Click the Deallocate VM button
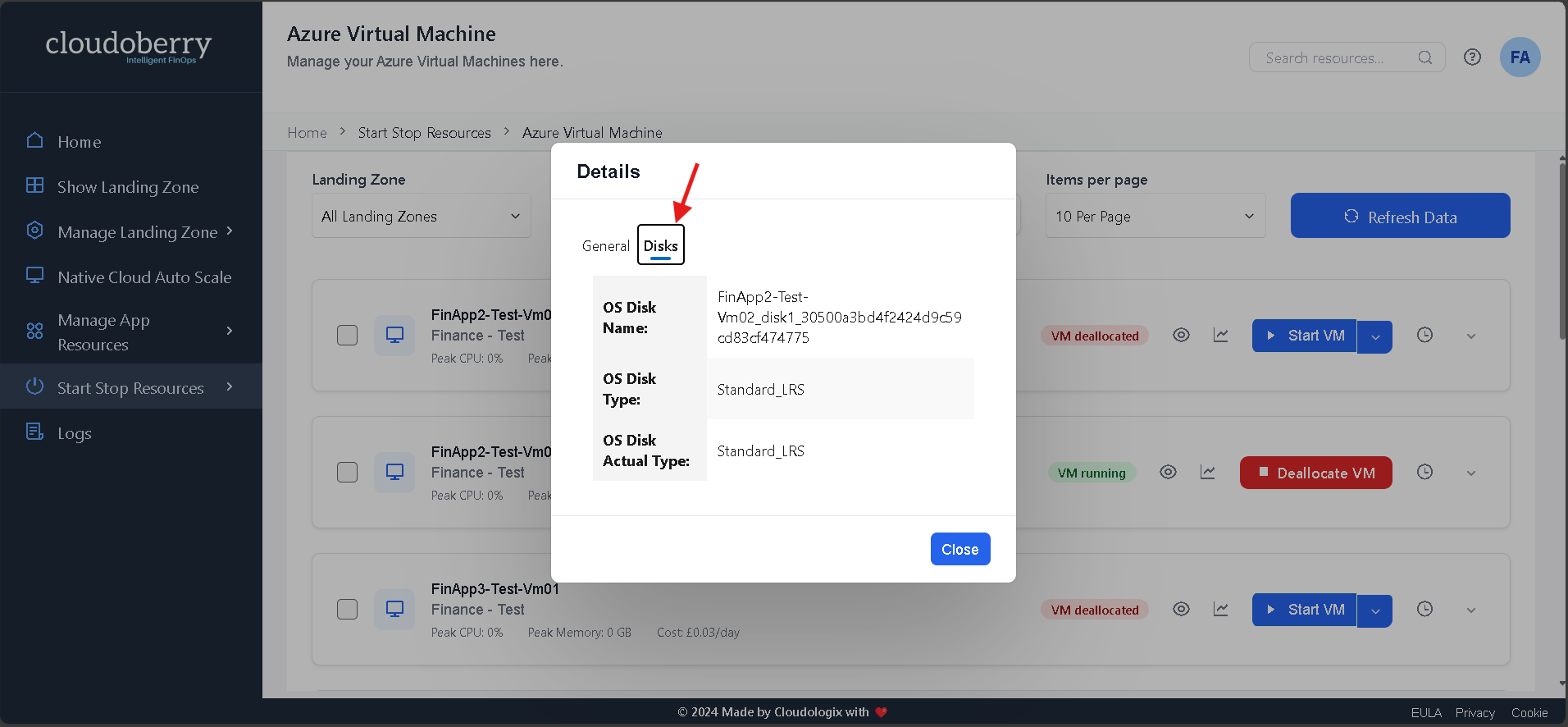 coord(1315,473)
